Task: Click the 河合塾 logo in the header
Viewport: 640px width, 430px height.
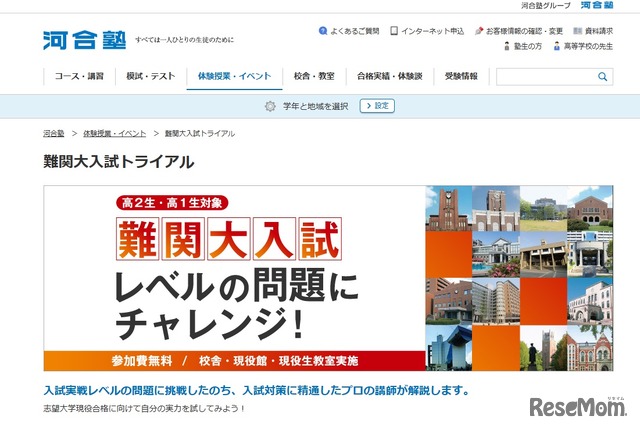Action: (84, 40)
